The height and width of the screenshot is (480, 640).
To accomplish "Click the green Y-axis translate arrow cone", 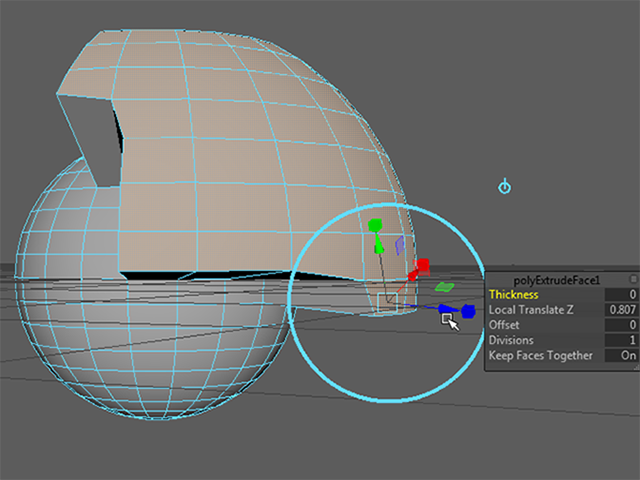I will tap(379, 246).
